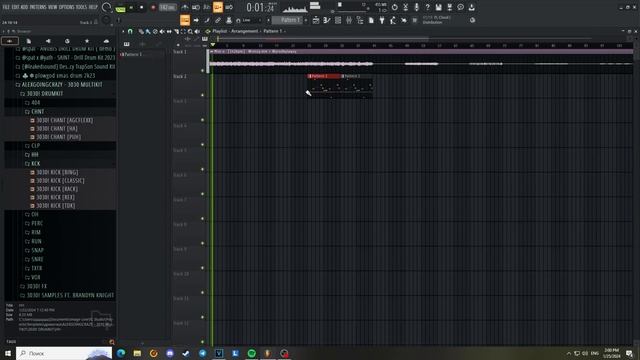Open the HELP menu
Screen dimensions: 640x360
point(93,7)
